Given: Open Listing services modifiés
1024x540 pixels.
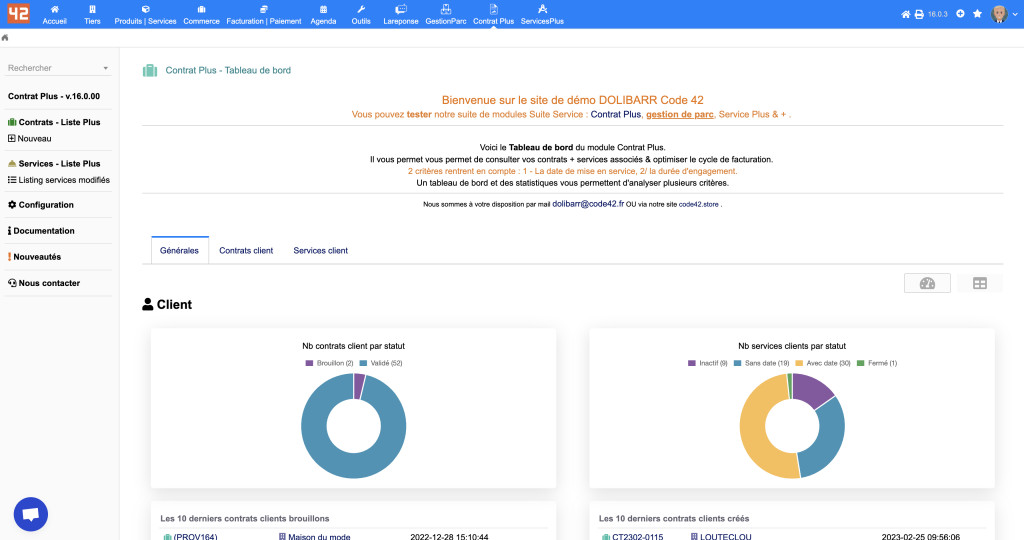Looking at the screenshot, I should pos(64,180).
